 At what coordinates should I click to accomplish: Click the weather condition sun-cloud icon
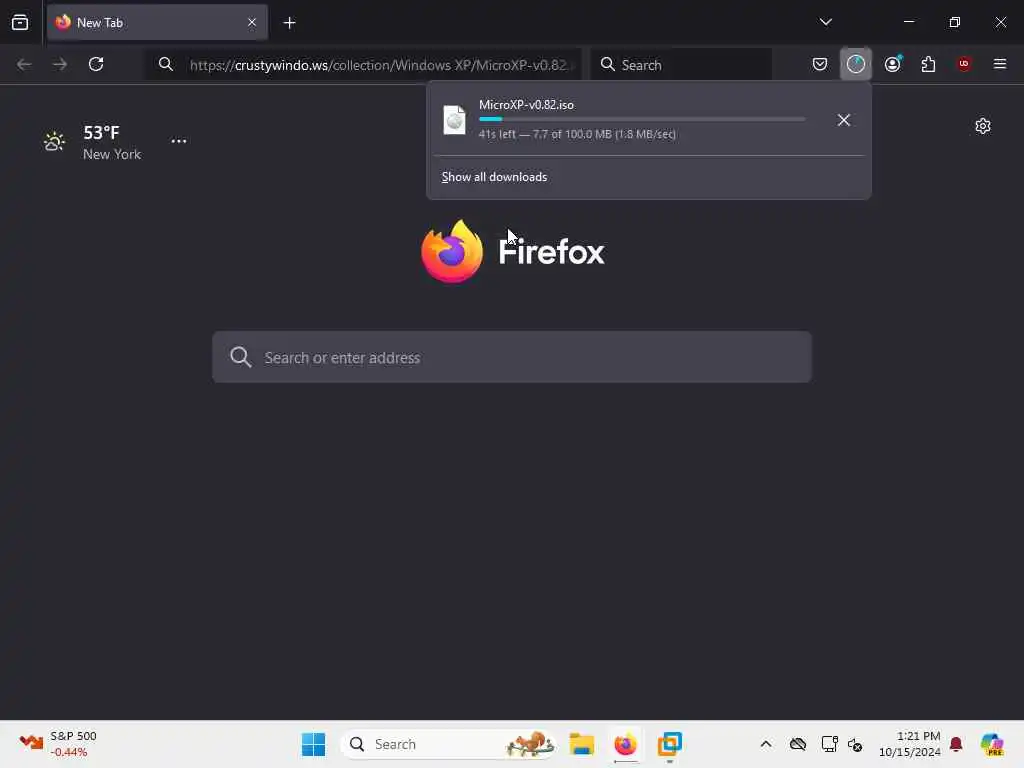click(x=54, y=141)
